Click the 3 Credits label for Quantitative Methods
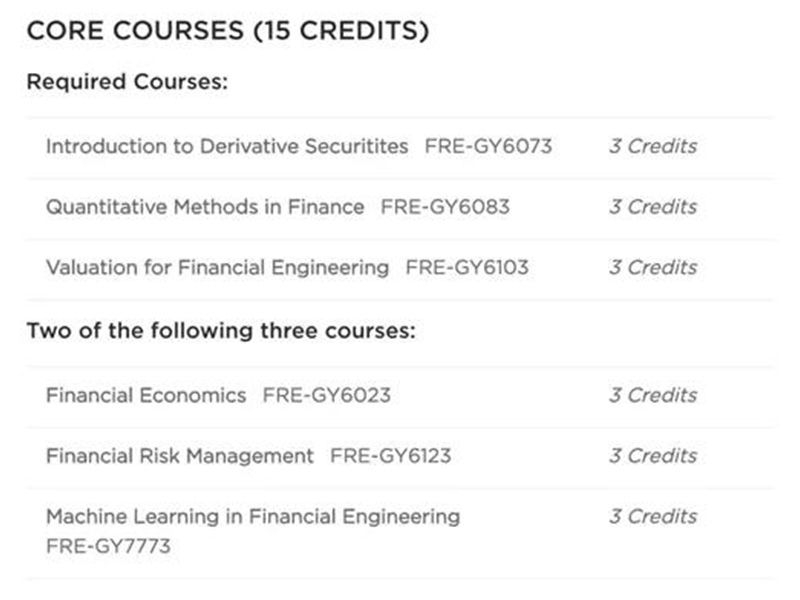Viewport: 800px width, 600px height. [x=653, y=207]
